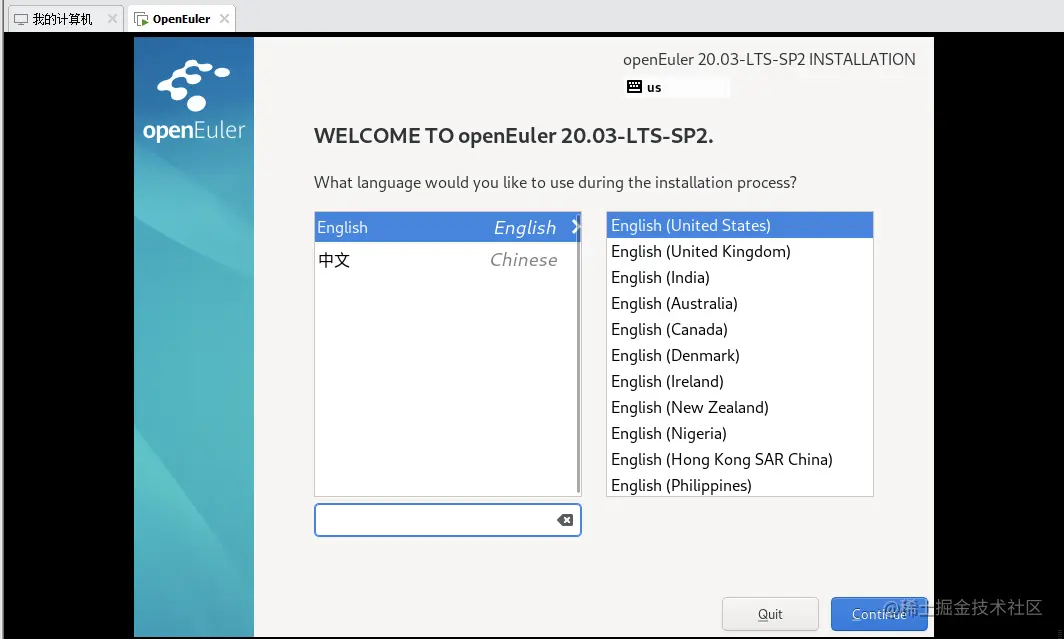The width and height of the screenshot is (1064, 639).
Task: Select English in the language list
Action: tap(447, 227)
